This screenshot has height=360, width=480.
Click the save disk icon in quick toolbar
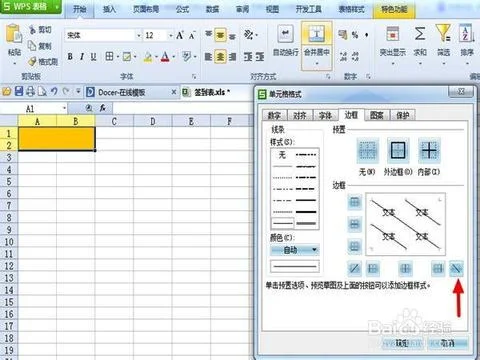click(19, 91)
